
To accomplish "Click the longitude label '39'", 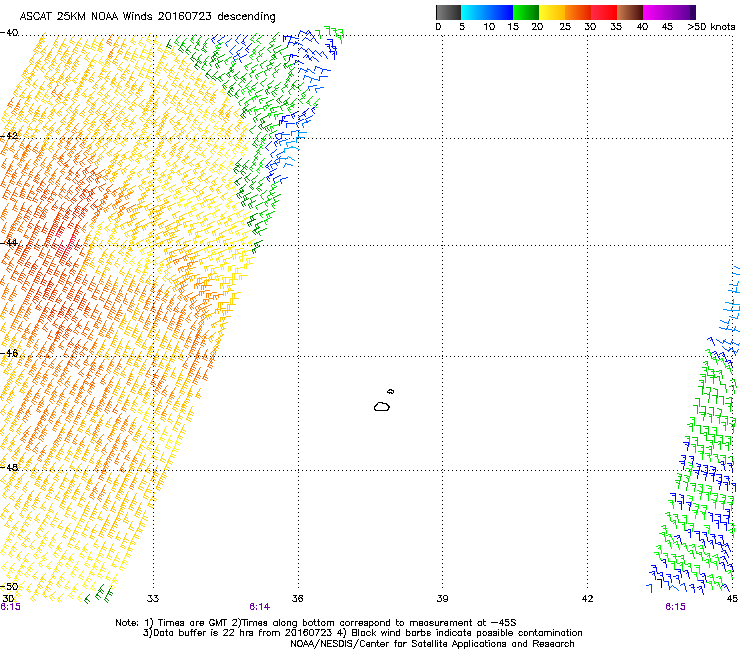I will 442,599.
